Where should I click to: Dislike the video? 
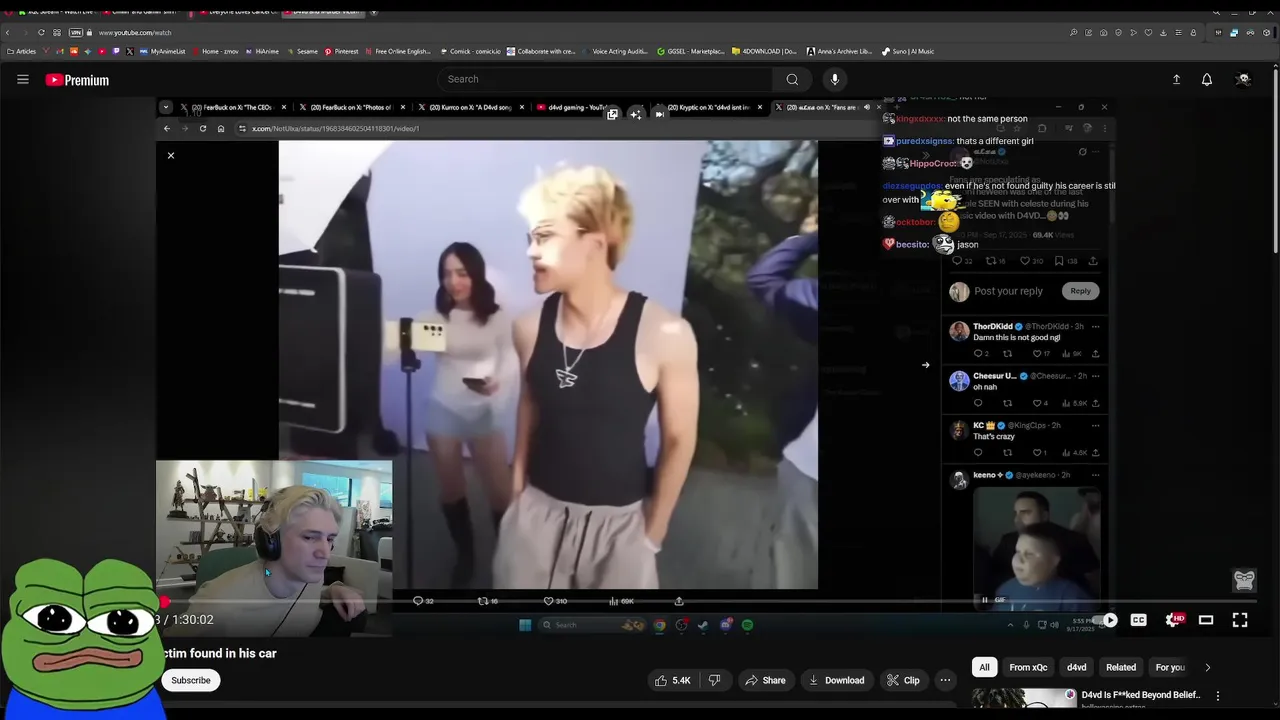click(x=714, y=680)
